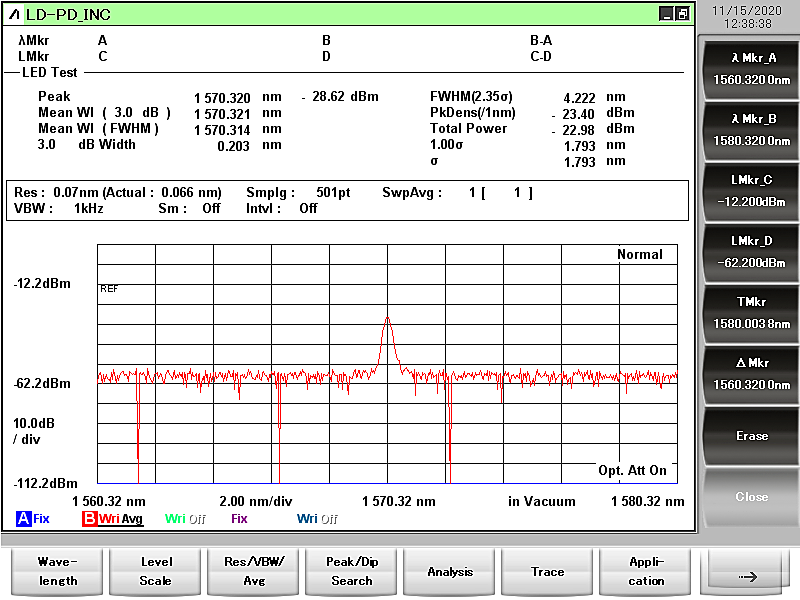Restore the LD-PD_INC window size

tap(682, 14)
